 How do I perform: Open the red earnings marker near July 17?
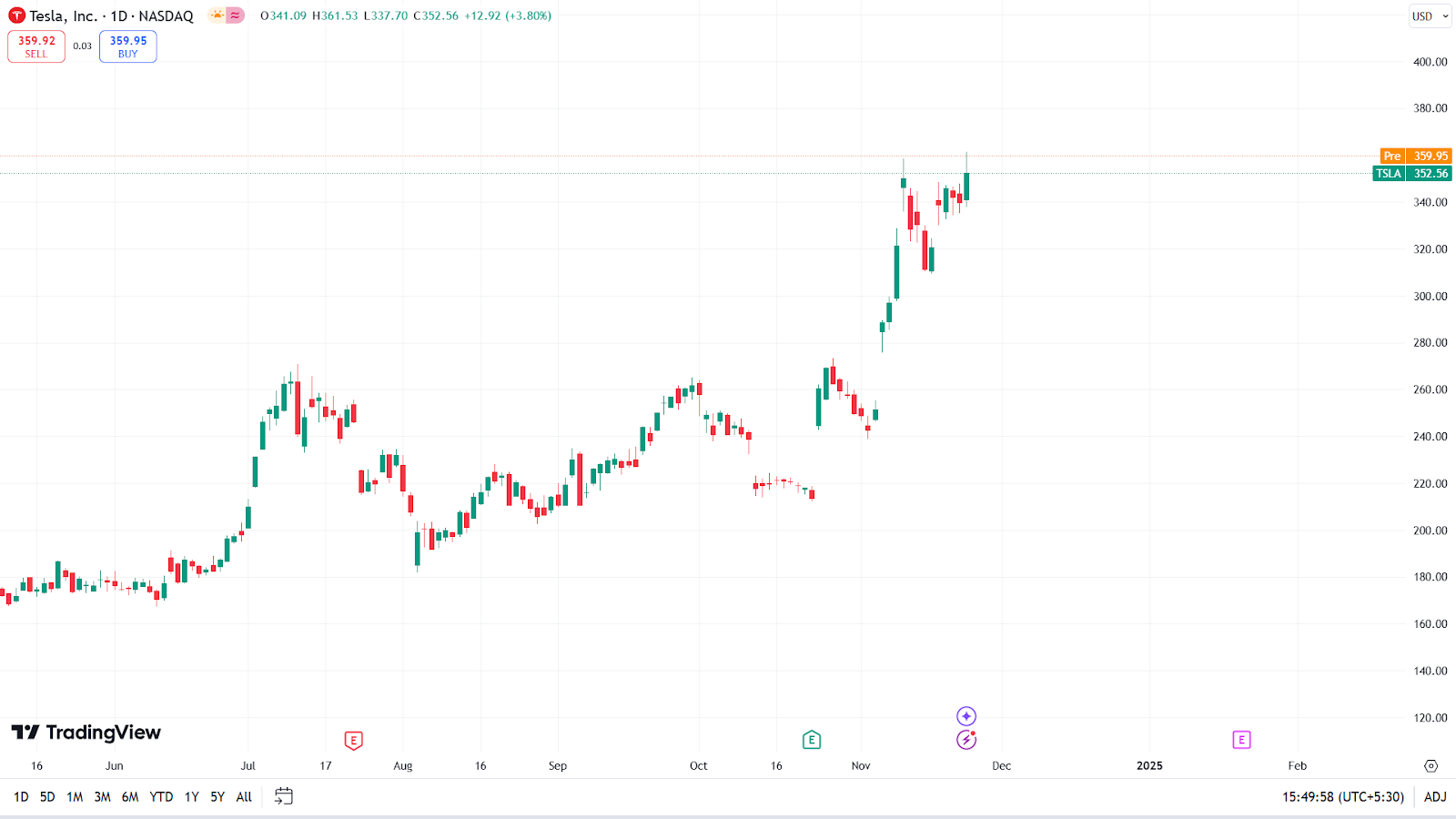point(354,741)
